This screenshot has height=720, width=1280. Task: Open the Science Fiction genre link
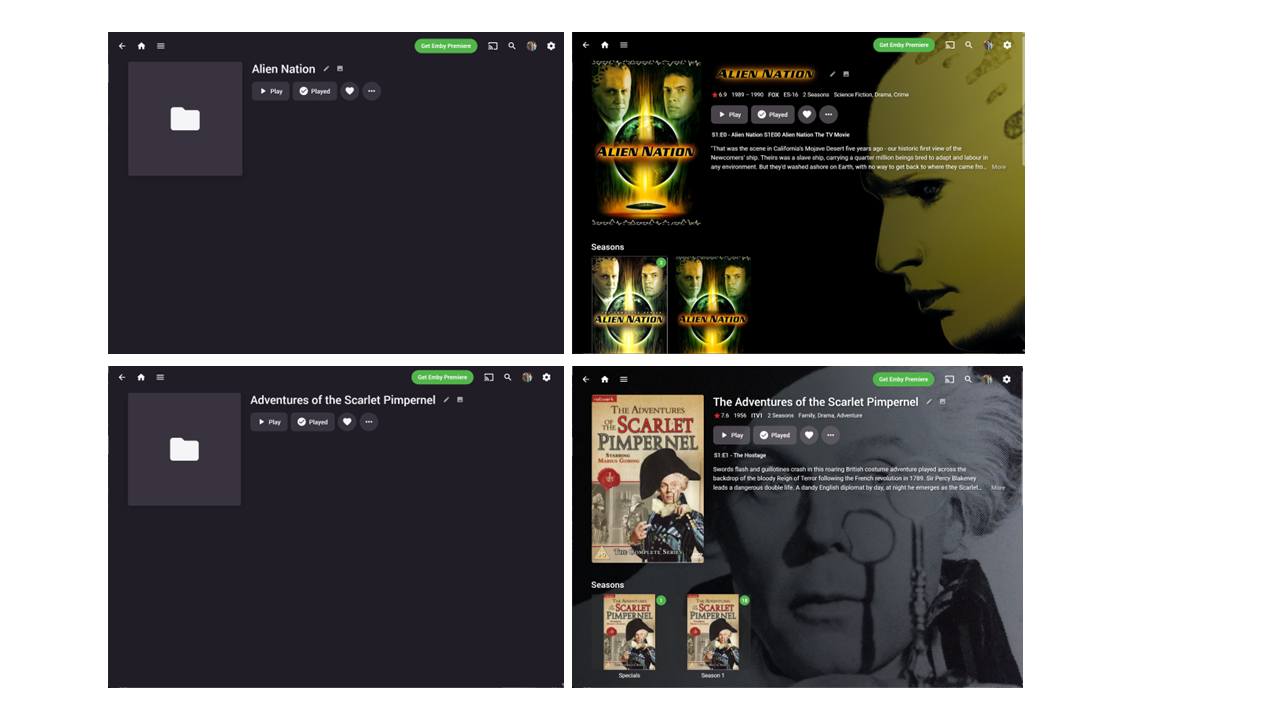[853, 95]
